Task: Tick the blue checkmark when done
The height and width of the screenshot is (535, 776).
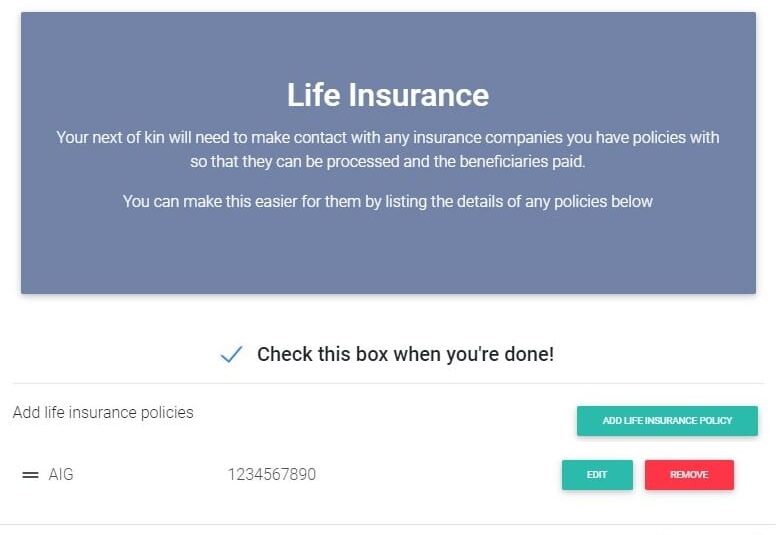Action: pyautogui.click(x=231, y=354)
